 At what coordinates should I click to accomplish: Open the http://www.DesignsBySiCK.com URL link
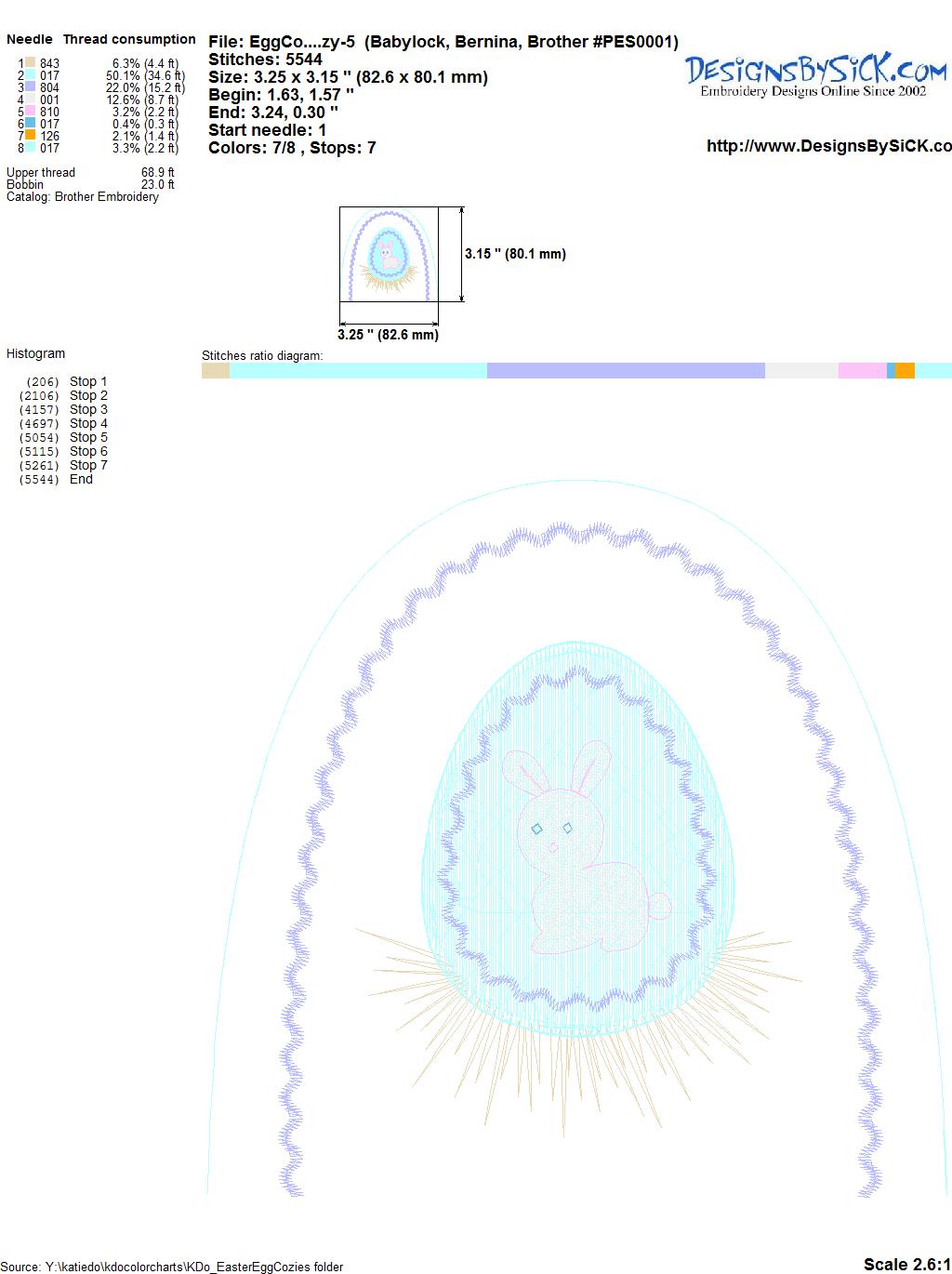click(827, 146)
